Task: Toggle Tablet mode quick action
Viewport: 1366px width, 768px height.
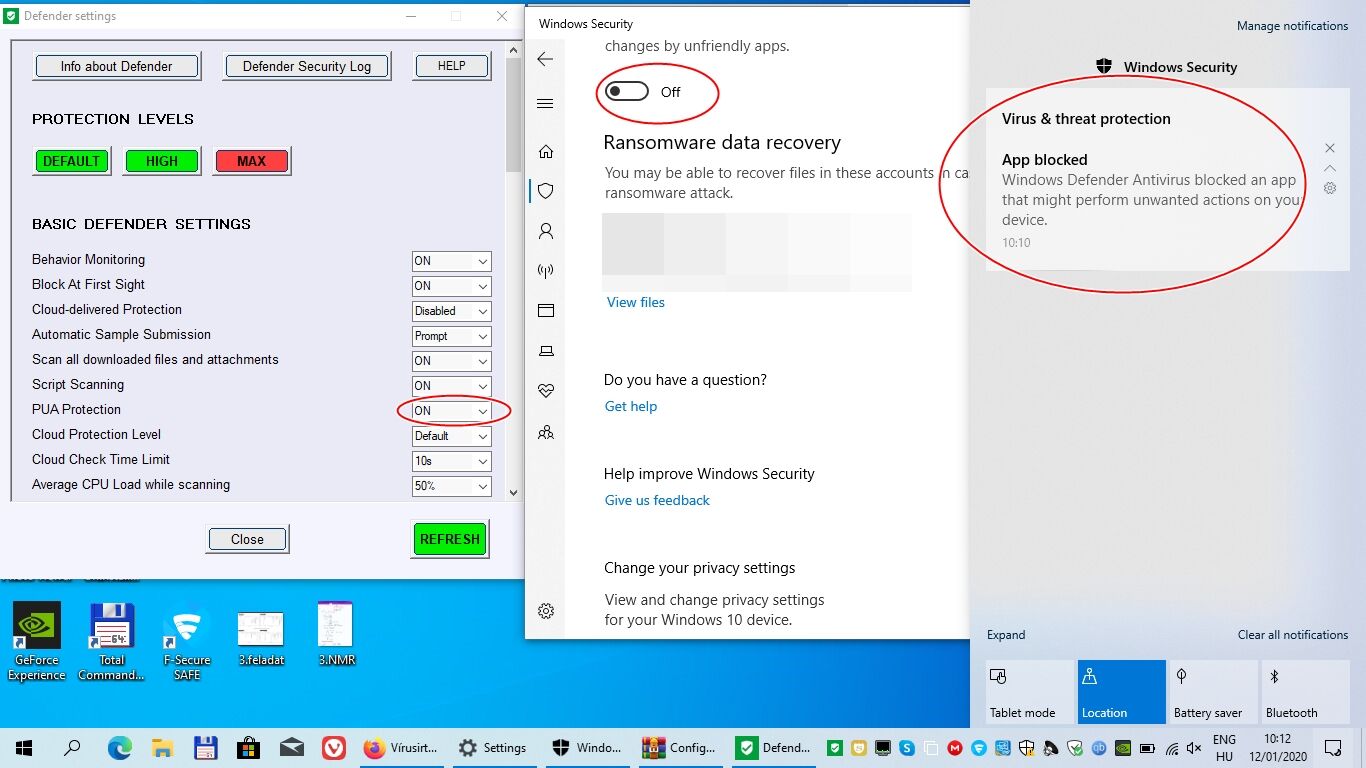Action: tap(1028, 691)
